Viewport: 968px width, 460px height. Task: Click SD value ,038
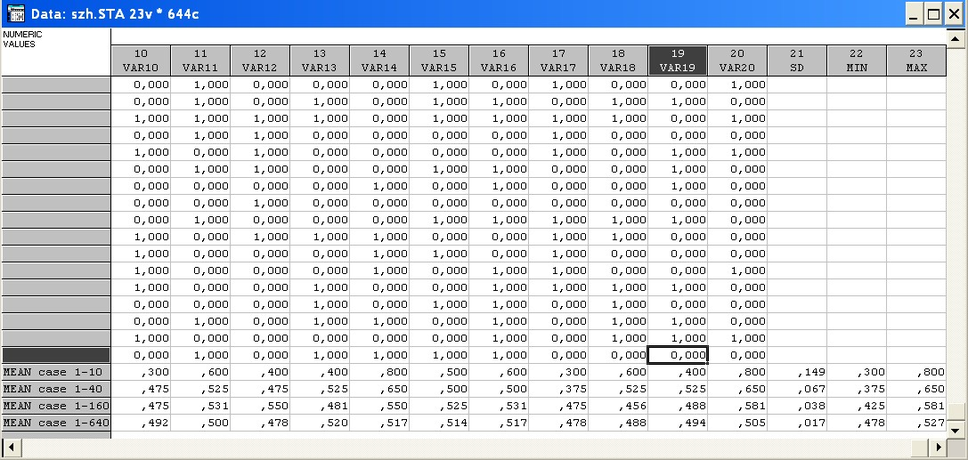798,406
